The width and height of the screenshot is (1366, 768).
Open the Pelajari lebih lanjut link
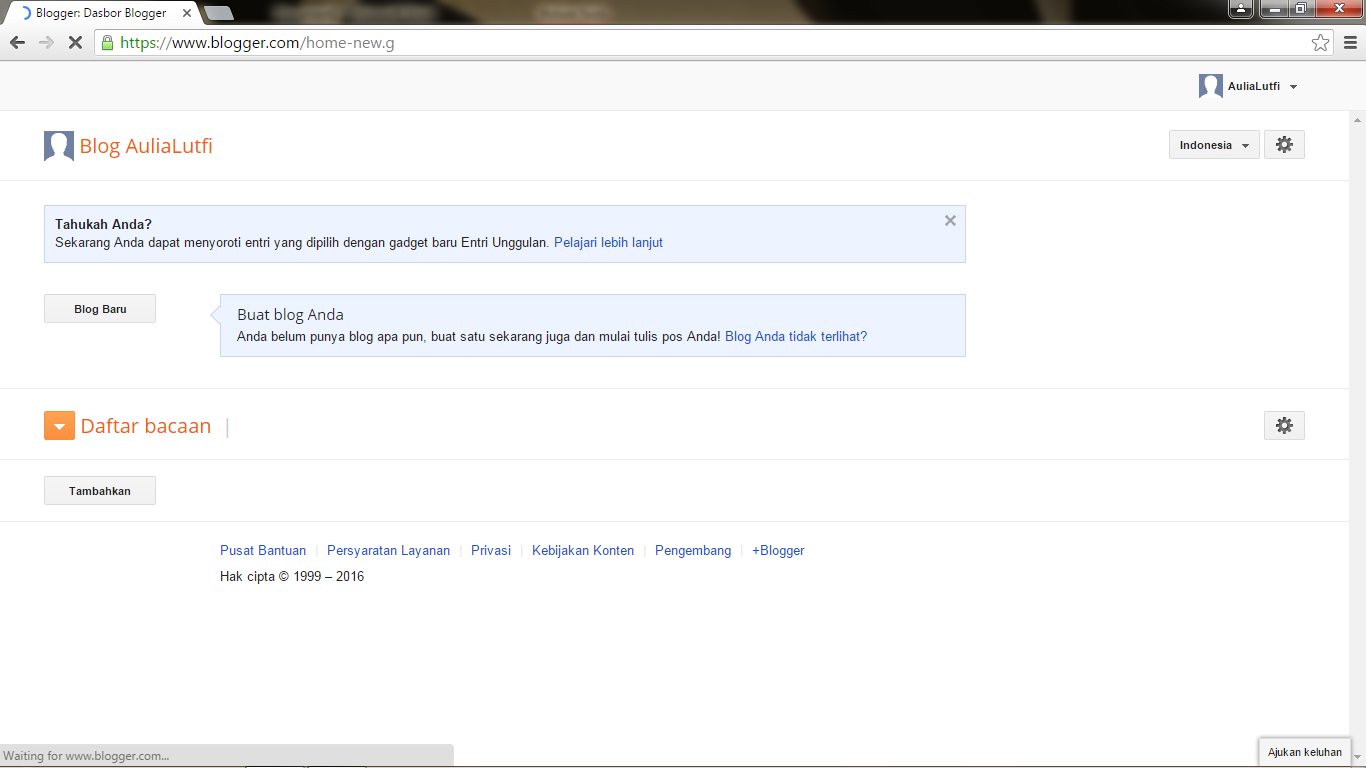pos(608,242)
